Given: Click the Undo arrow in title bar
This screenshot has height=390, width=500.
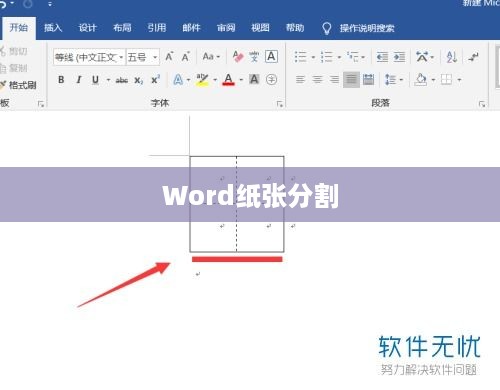Looking at the screenshot, I should [x=4, y=4].
